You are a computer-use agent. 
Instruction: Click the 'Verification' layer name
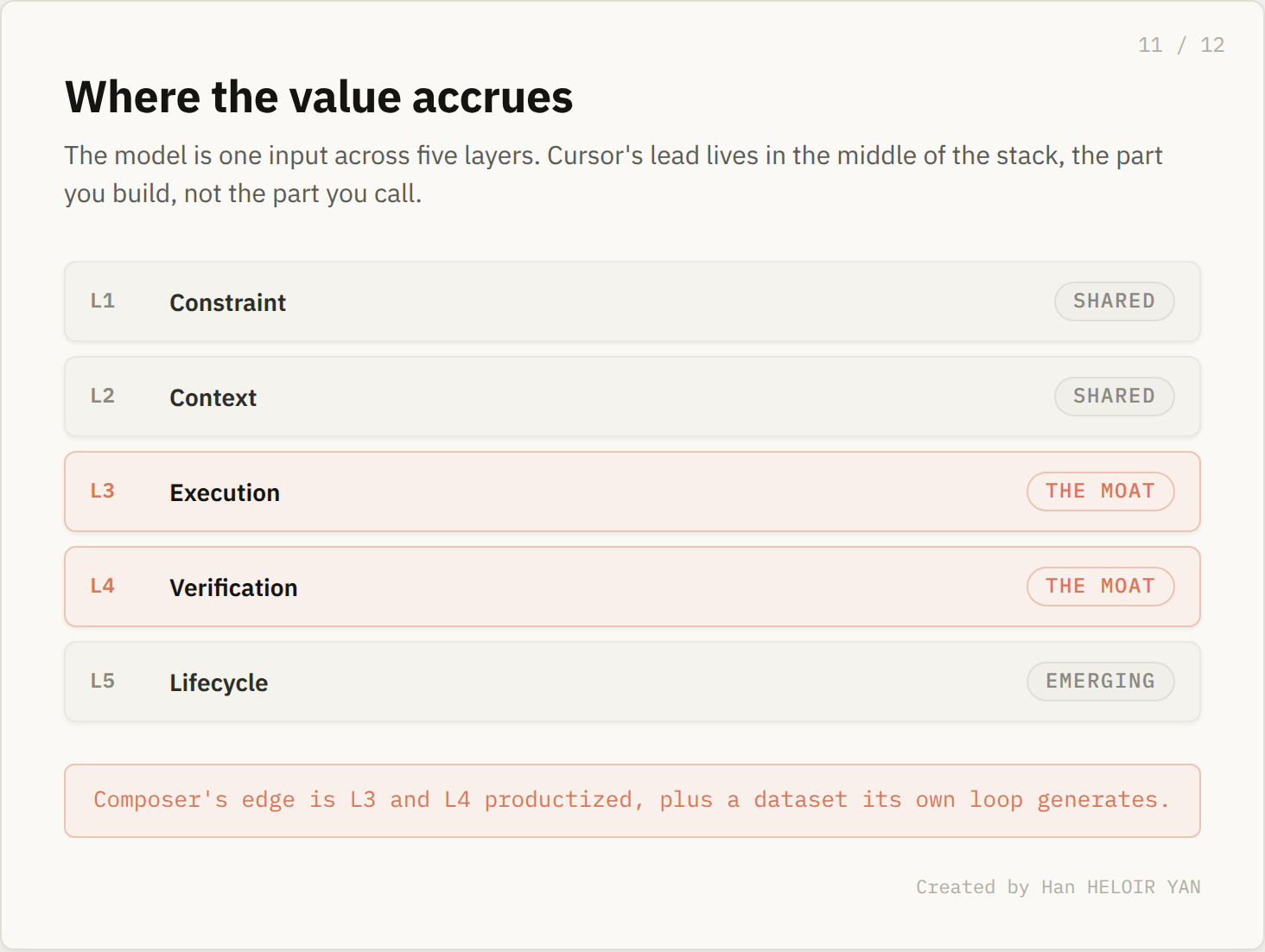tap(233, 587)
